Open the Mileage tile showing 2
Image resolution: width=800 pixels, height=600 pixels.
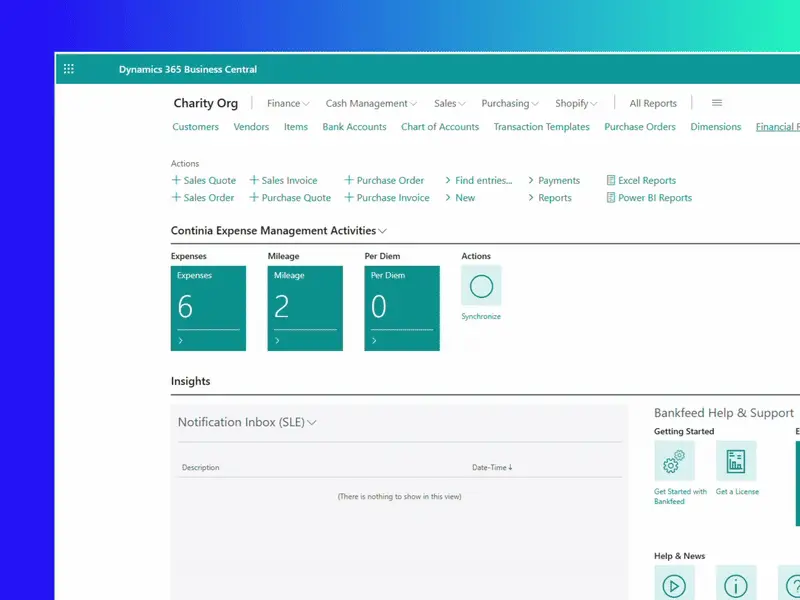pos(305,308)
